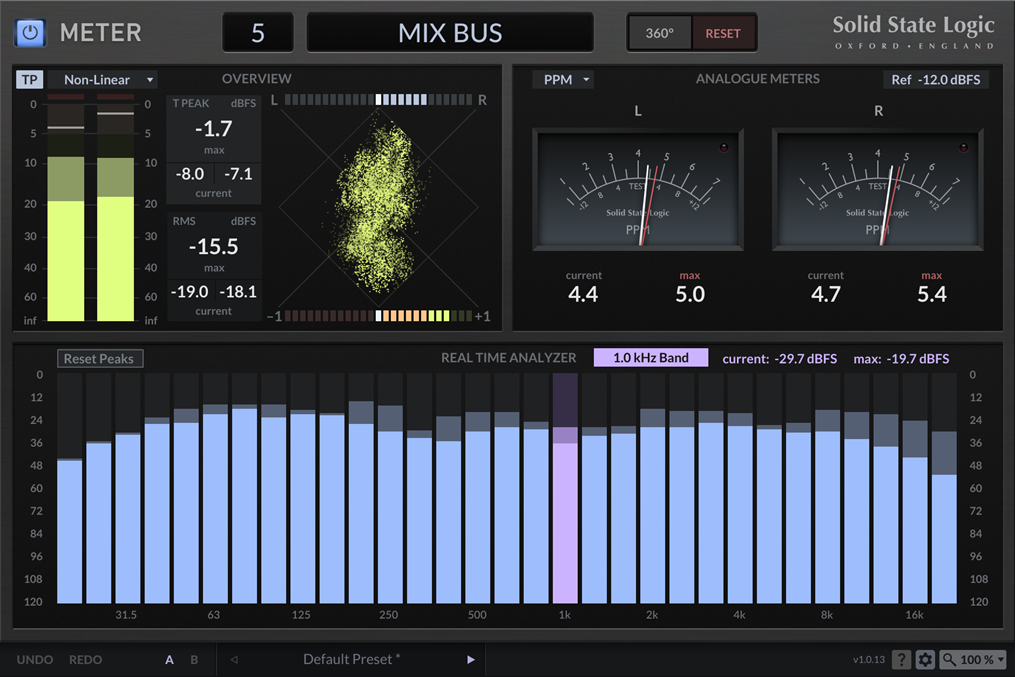1015x677 pixels.
Task: Click the UNDO control
Action: [35, 660]
